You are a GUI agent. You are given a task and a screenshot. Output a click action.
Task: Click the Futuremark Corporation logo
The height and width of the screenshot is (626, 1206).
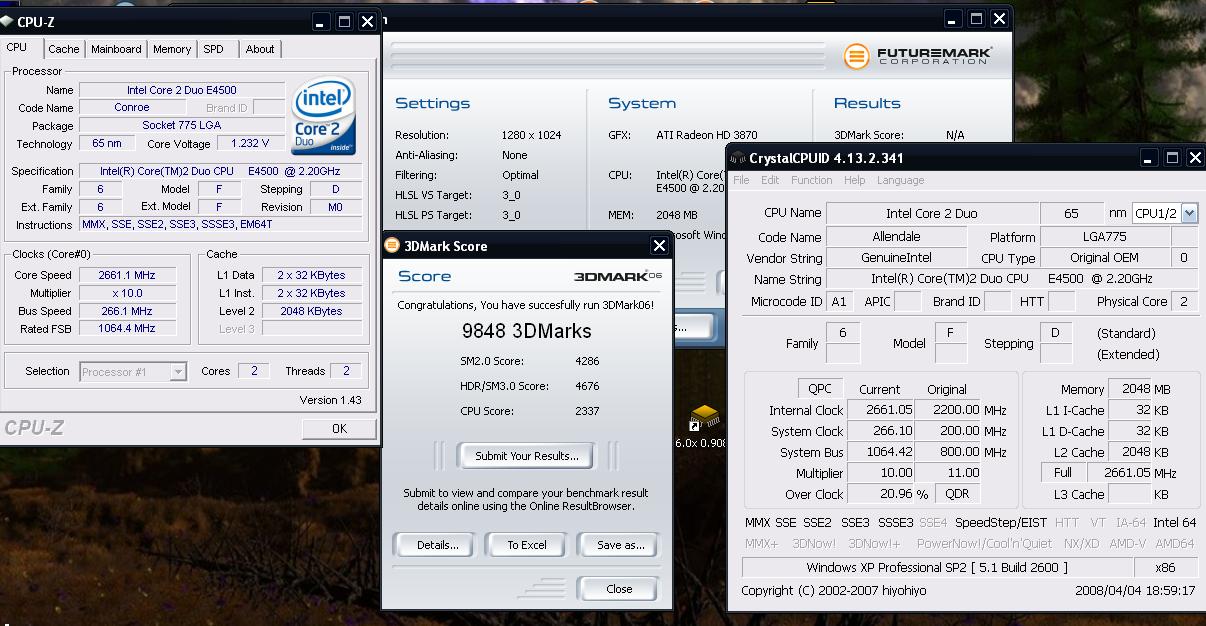point(917,56)
